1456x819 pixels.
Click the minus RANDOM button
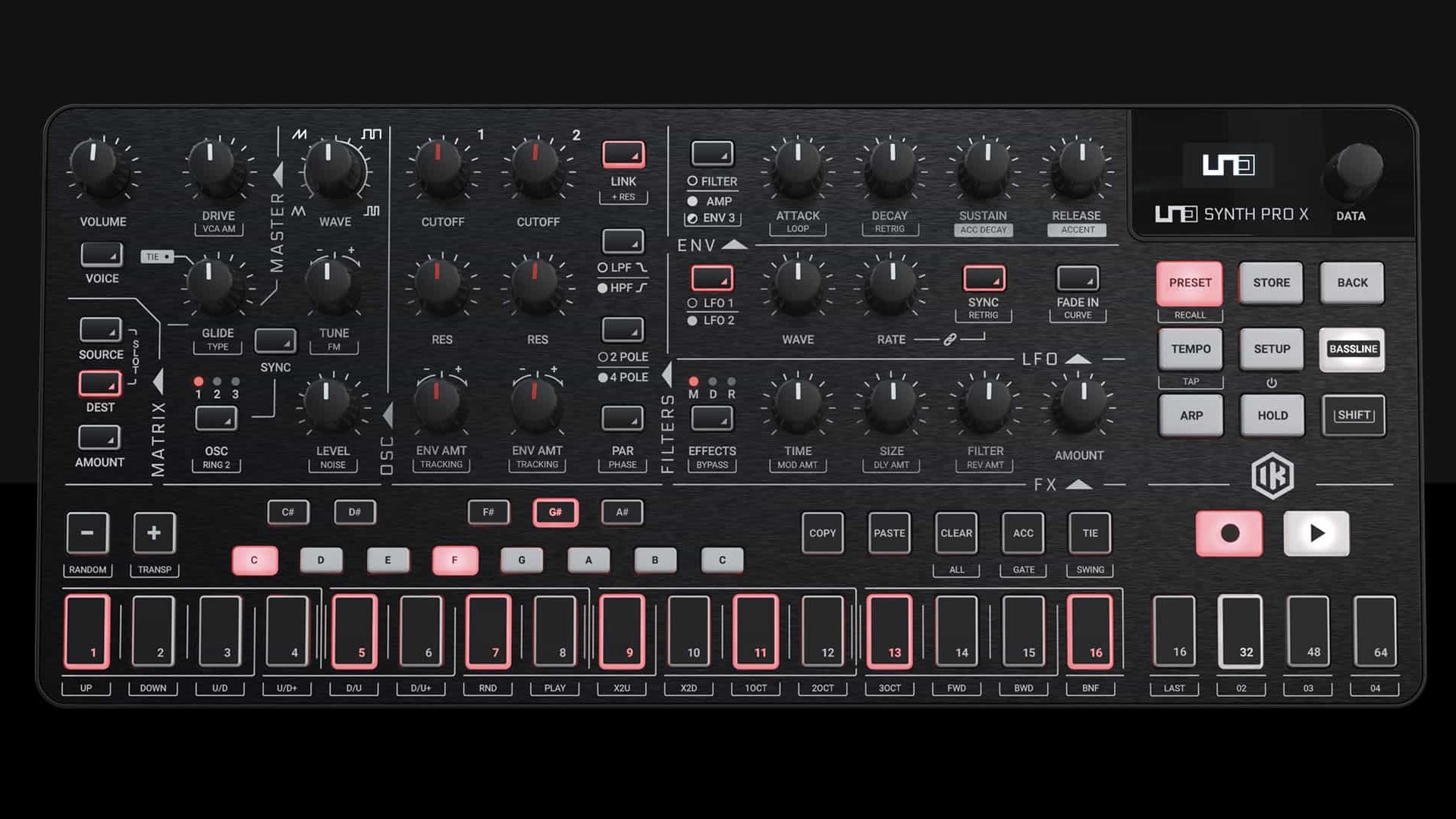(x=87, y=533)
